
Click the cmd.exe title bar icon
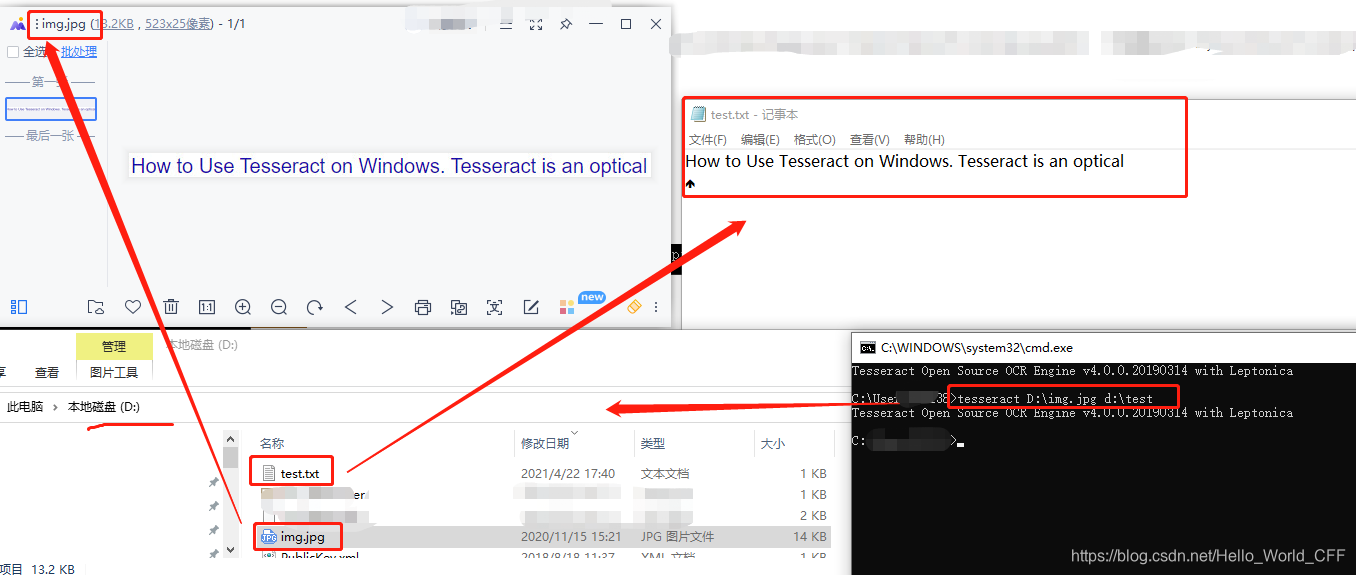(867, 348)
